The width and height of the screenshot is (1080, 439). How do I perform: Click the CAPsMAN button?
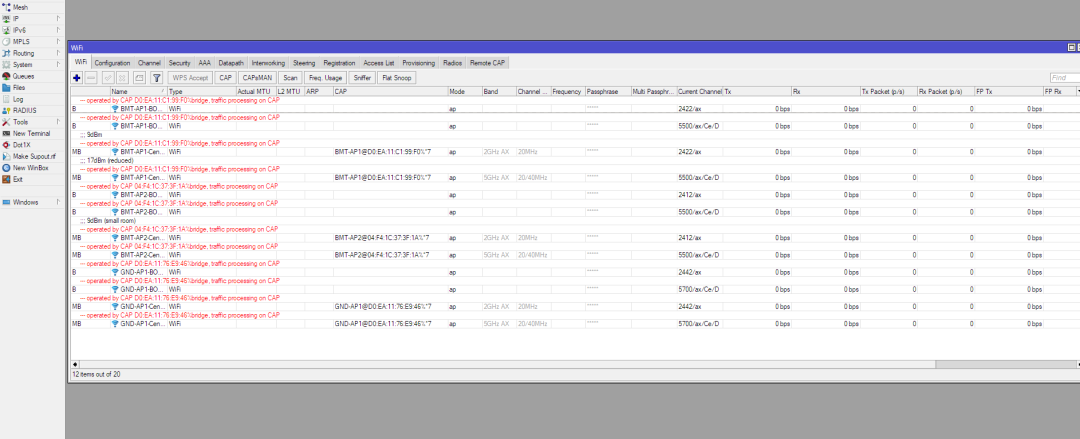(258, 78)
